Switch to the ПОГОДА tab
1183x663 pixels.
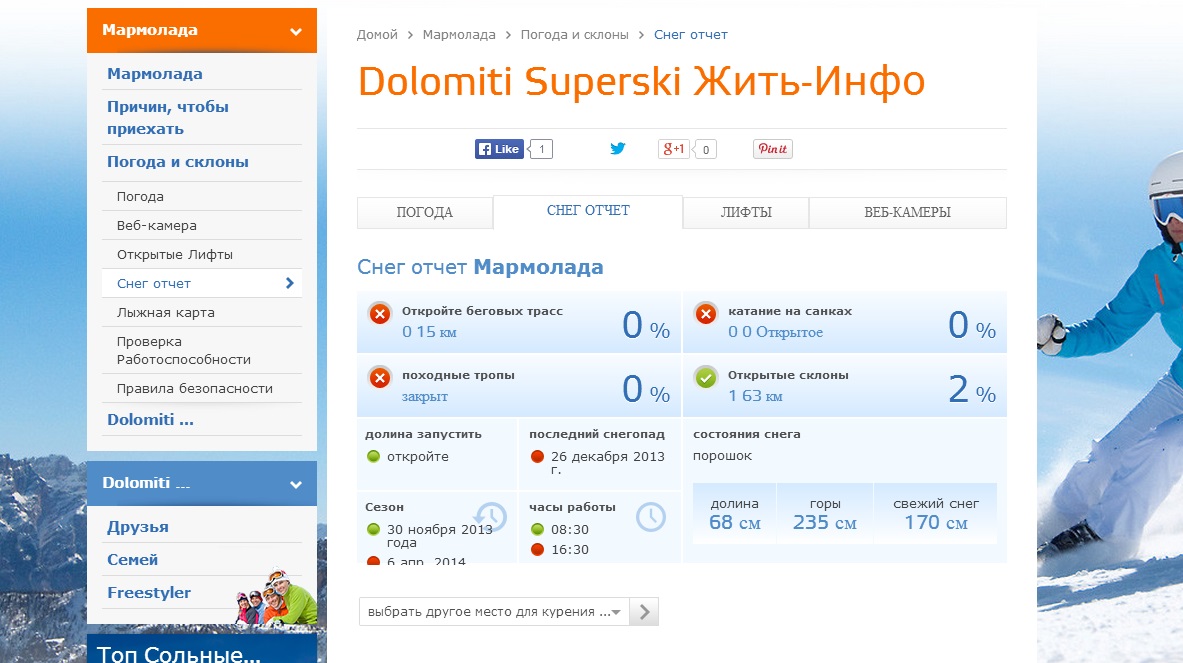[x=425, y=213]
